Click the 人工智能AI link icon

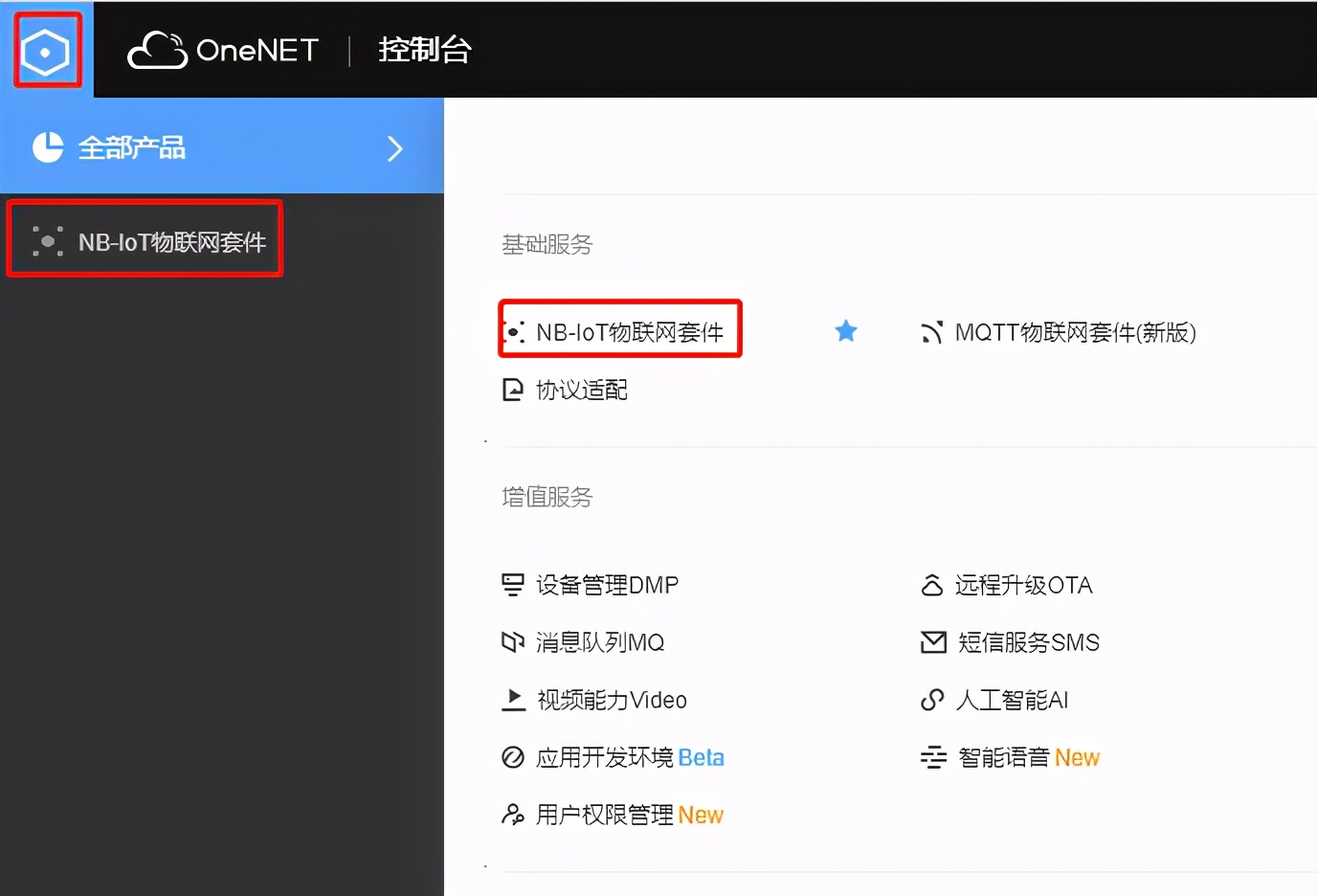[x=932, y=700]
